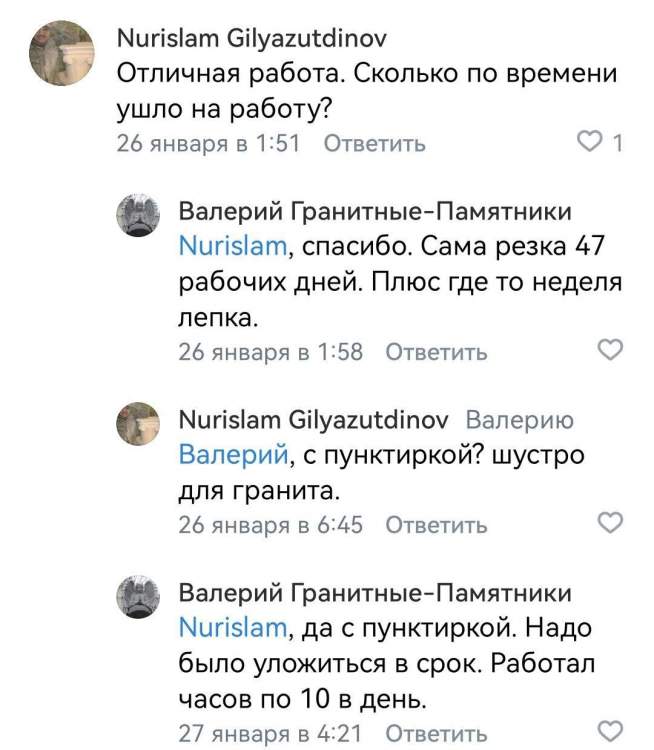Click the blue Валерий mention in the reply
Viewport: 654px width, 750px height.
tap(233, 454)
